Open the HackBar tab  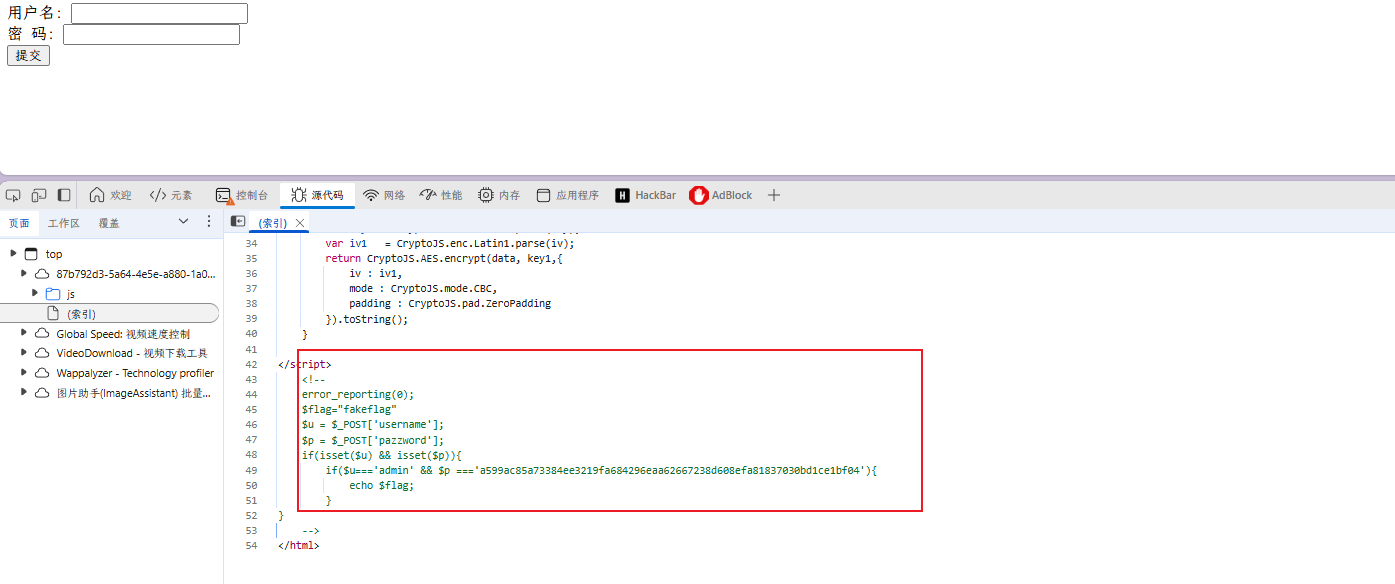(x=645, y=195)
